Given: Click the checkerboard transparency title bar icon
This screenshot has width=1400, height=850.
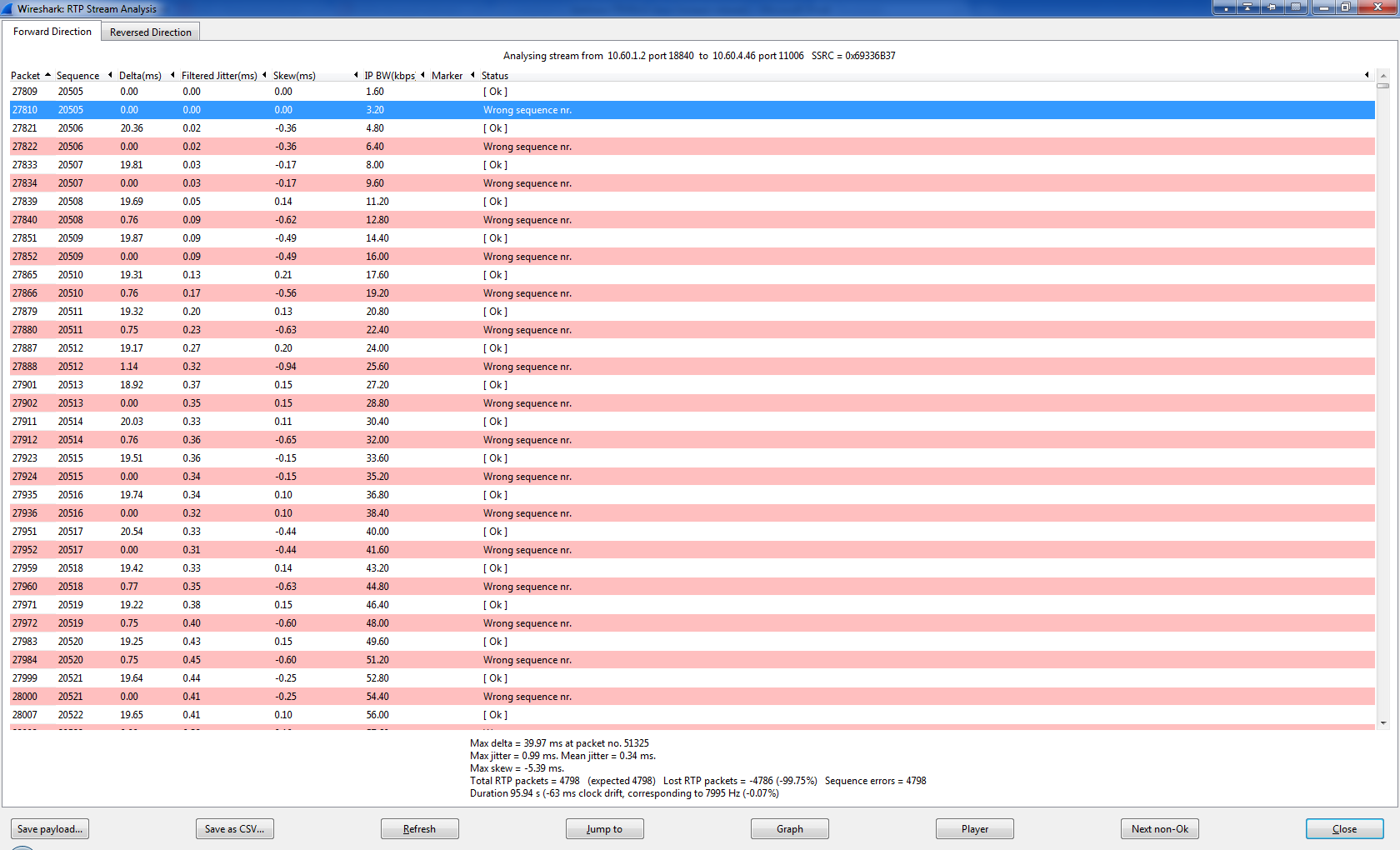Looking at the screenshot, I should tap(1295, 7).
